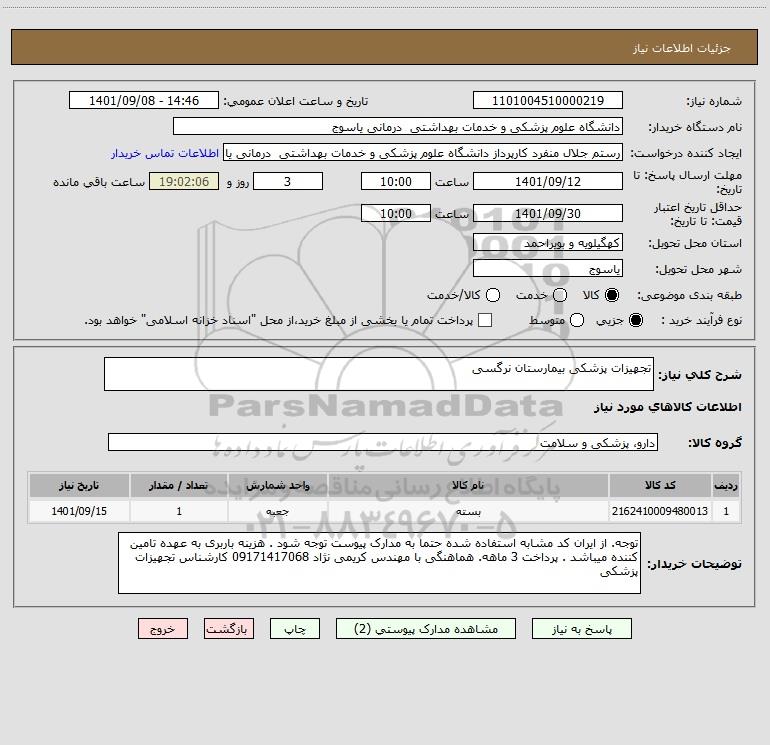Click the need date cell 1401/09/15
Viewport: 770px width, 745px height.
click(79, 511)
